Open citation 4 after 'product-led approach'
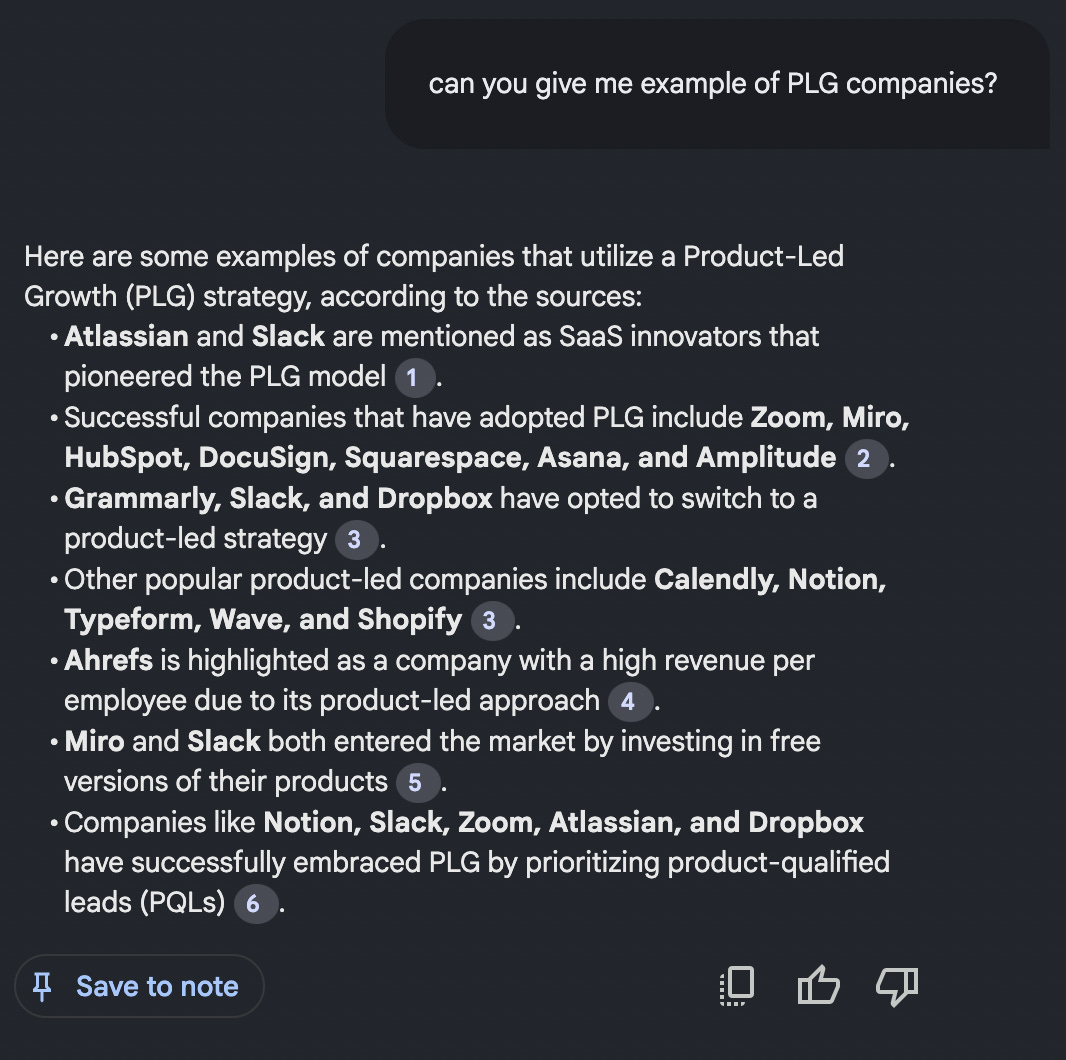The image size is (1066, 1060). pyautogui.click(x=627, y=702)
